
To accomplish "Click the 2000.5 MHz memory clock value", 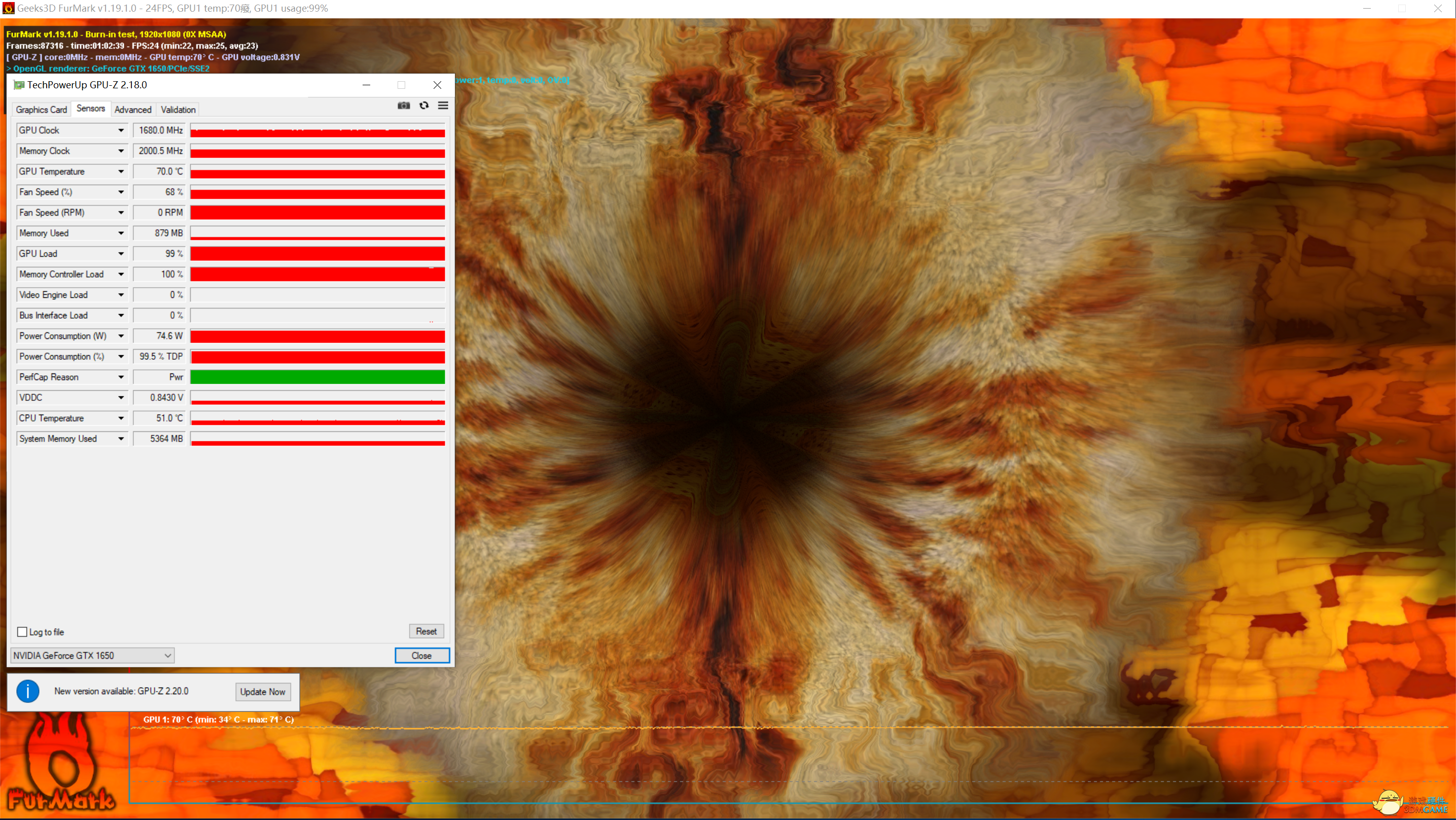I will pyautogui.click(x=159, y=151).
